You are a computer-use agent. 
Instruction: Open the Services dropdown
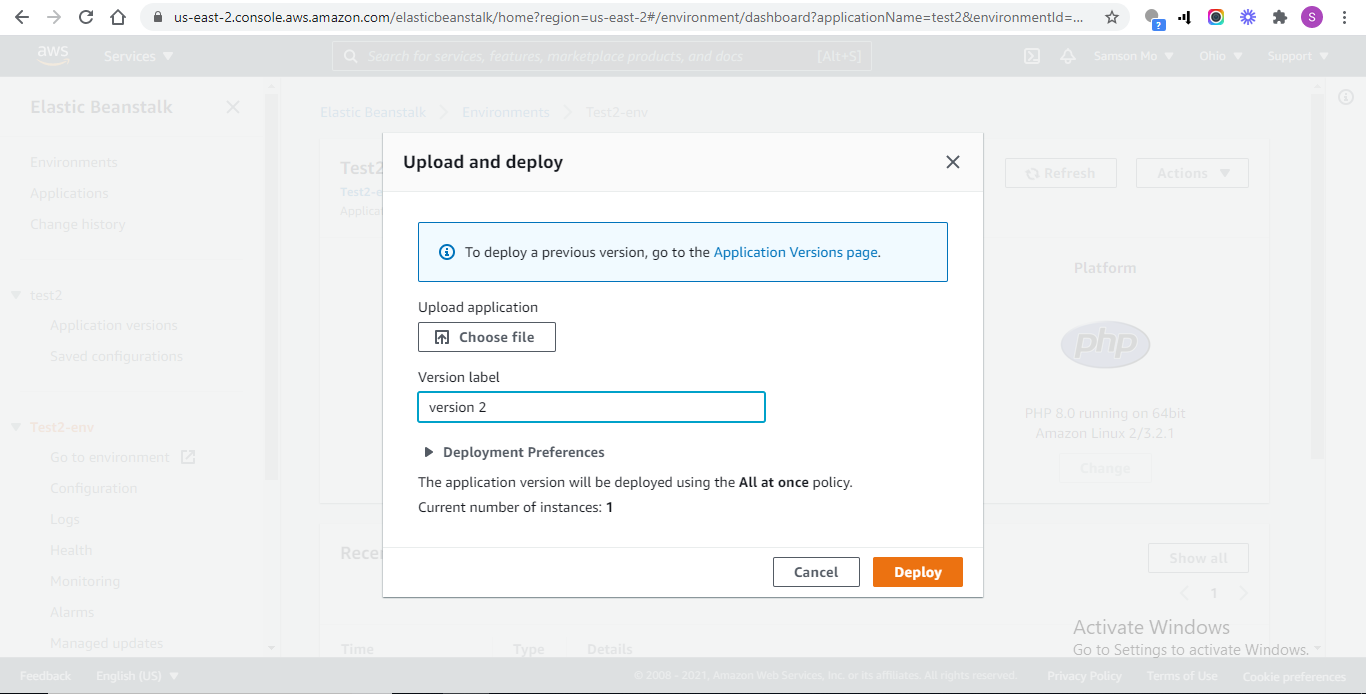click(131, 56)
